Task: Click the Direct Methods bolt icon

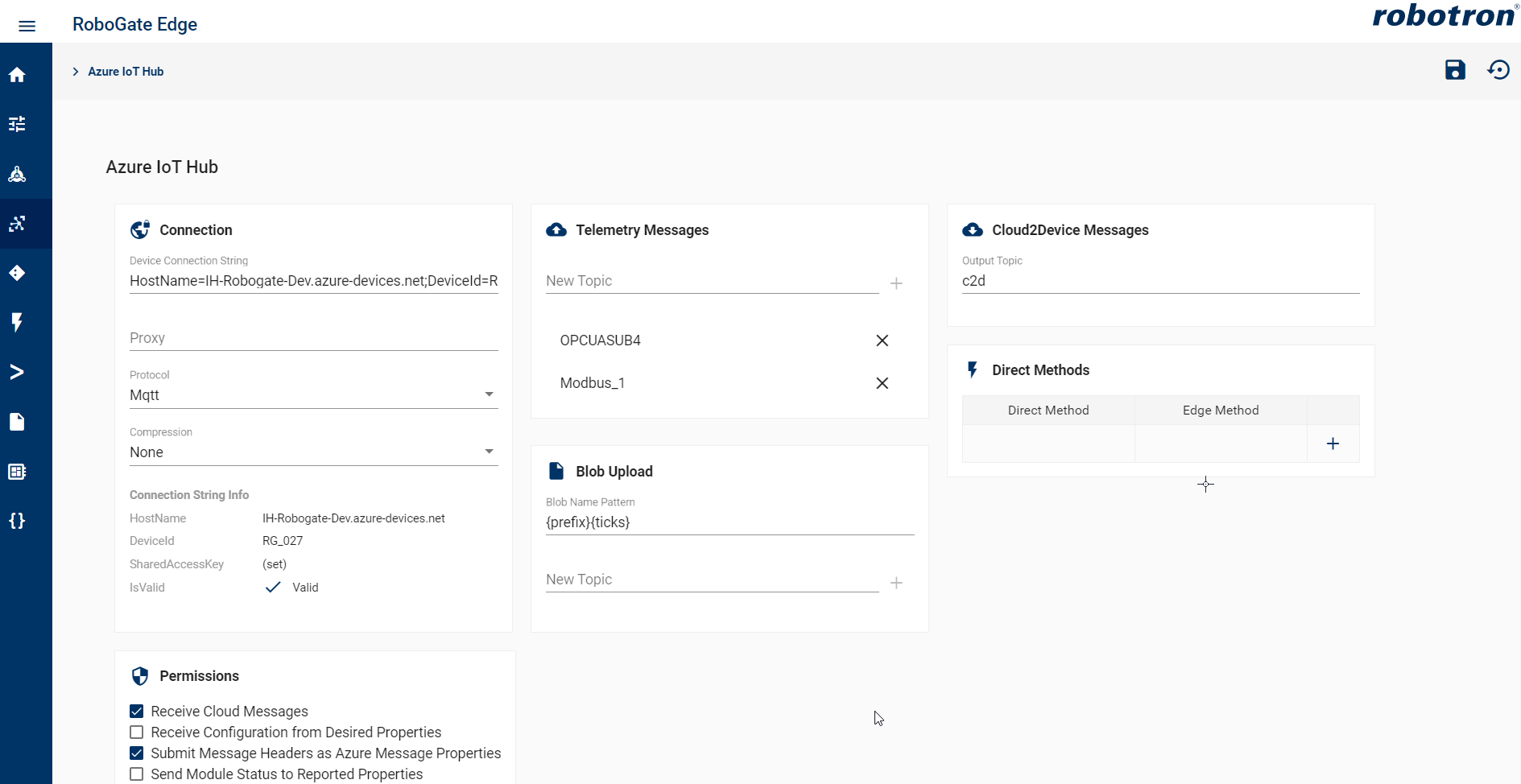Action: tap(973, 370)
